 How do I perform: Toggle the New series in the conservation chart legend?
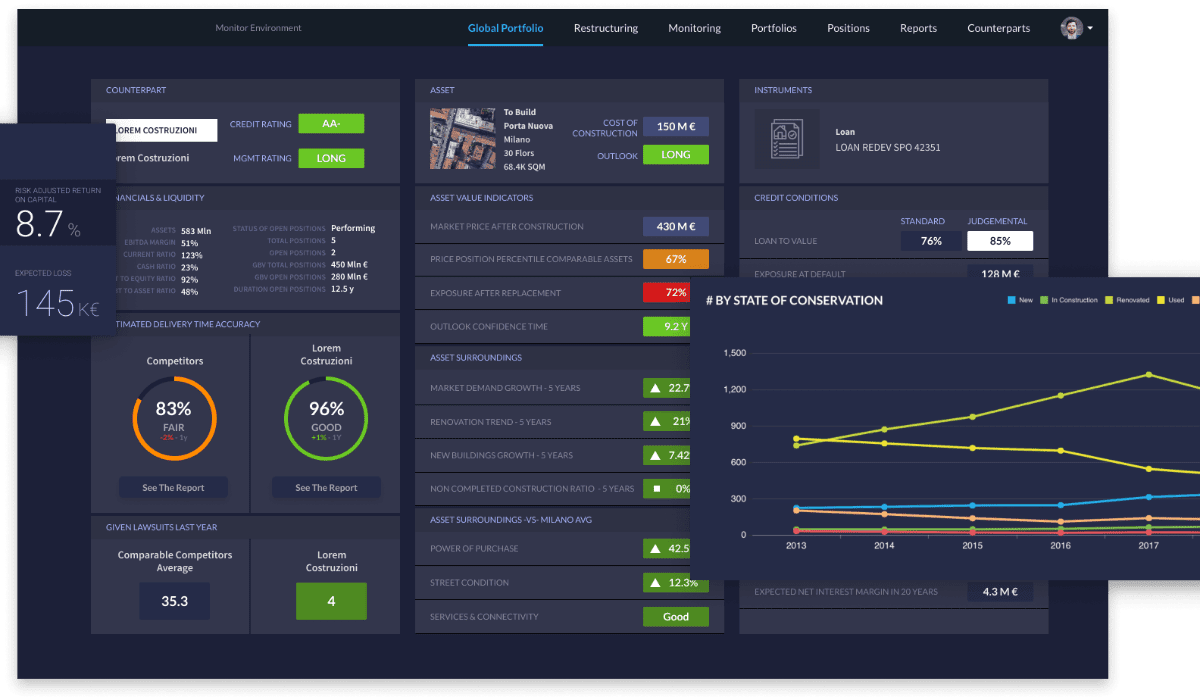coord(1018,299)
